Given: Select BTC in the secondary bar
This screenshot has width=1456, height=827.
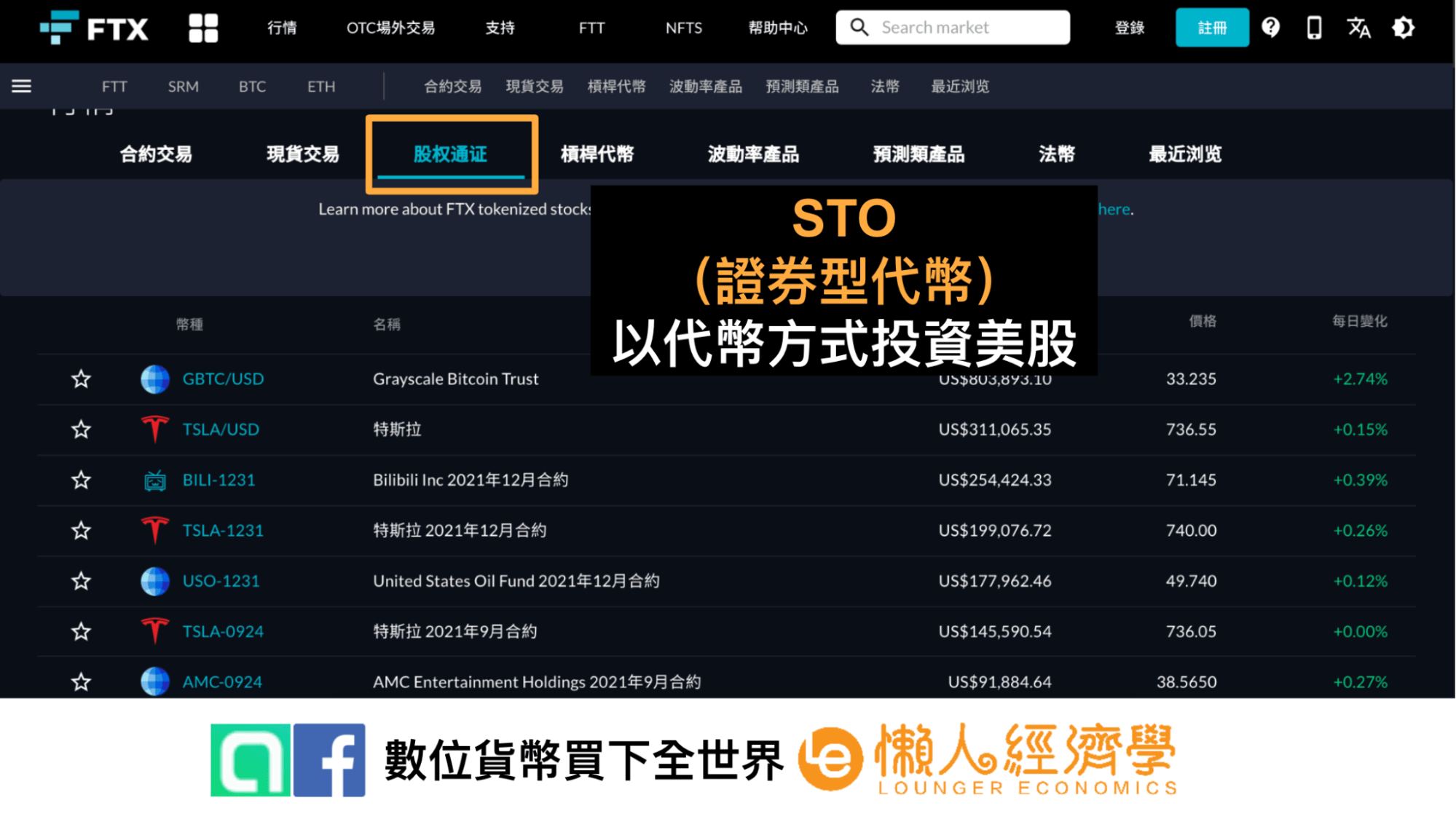Looking at the screenshot, I should 252,87.
